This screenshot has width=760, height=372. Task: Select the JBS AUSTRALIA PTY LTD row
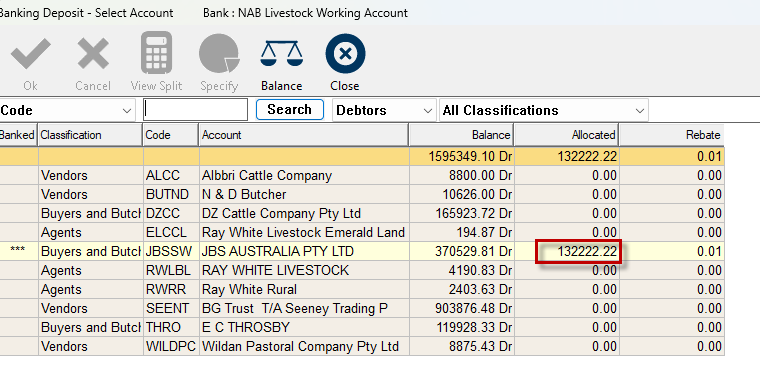coord(362,251)
